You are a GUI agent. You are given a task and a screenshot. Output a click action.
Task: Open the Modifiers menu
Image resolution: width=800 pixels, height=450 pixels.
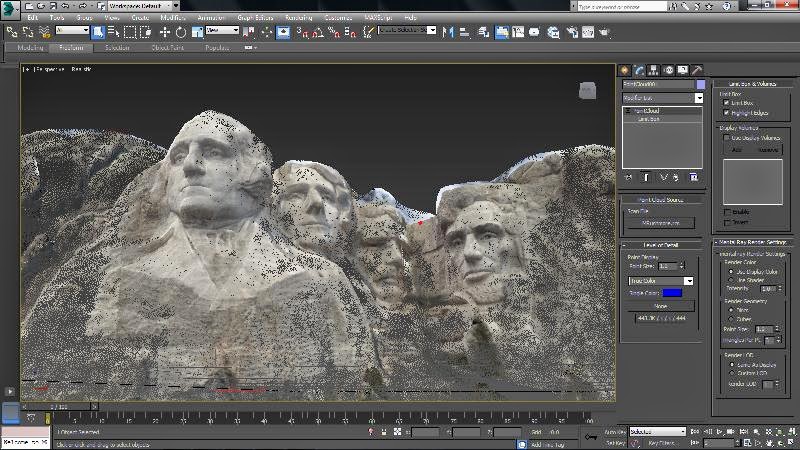173,17
